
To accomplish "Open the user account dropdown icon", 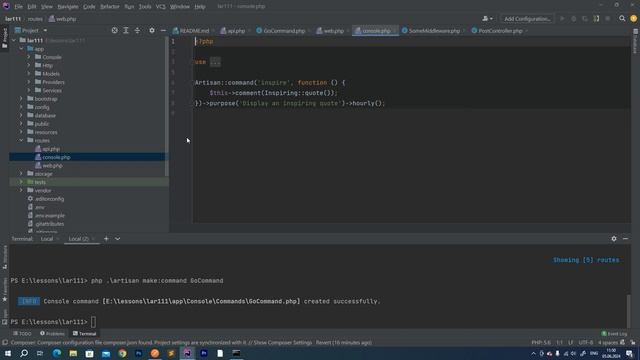I will [487, 19].
